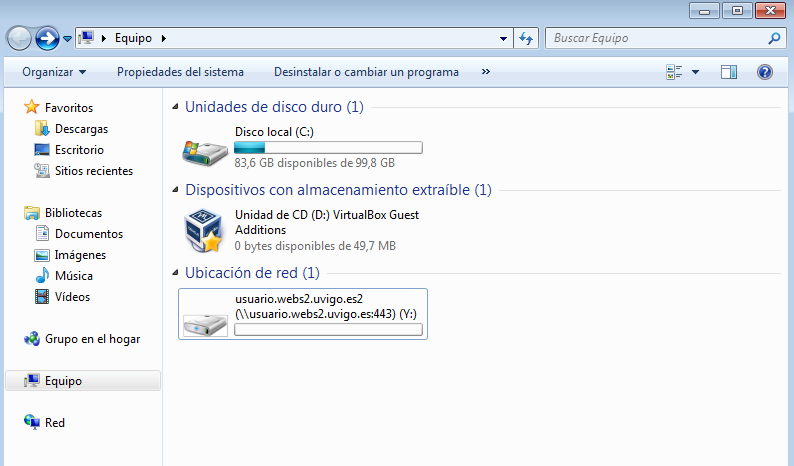Open the address bar history dropdown
The width and height of the screenshot is (794, 466).
(505, 38)
